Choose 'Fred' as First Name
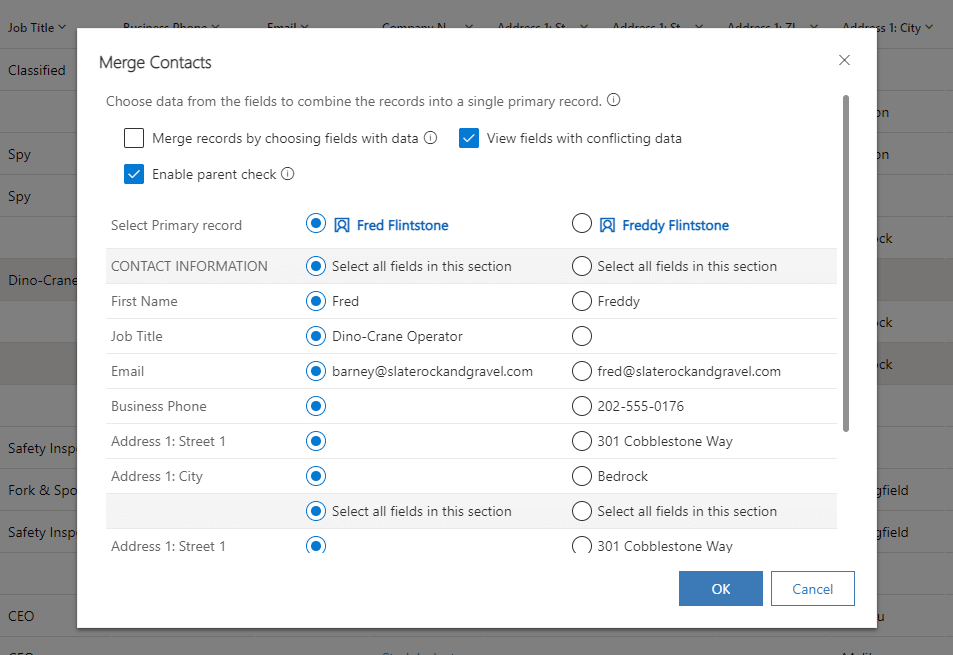 pos(316,301)
